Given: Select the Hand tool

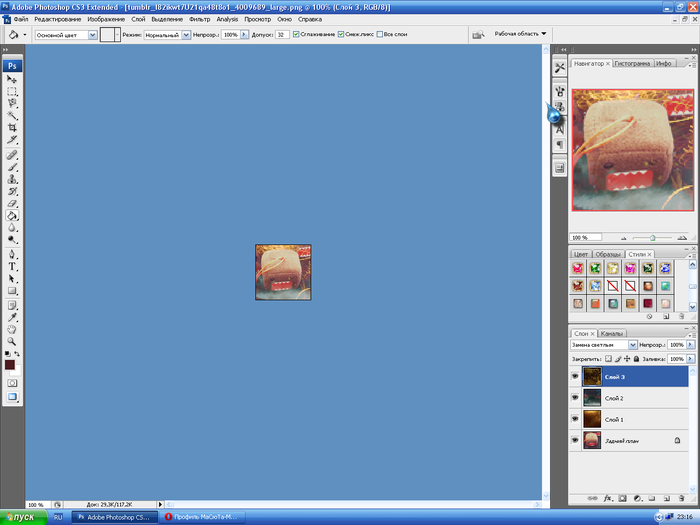Looking at the screenshot, I should [12, 330].
